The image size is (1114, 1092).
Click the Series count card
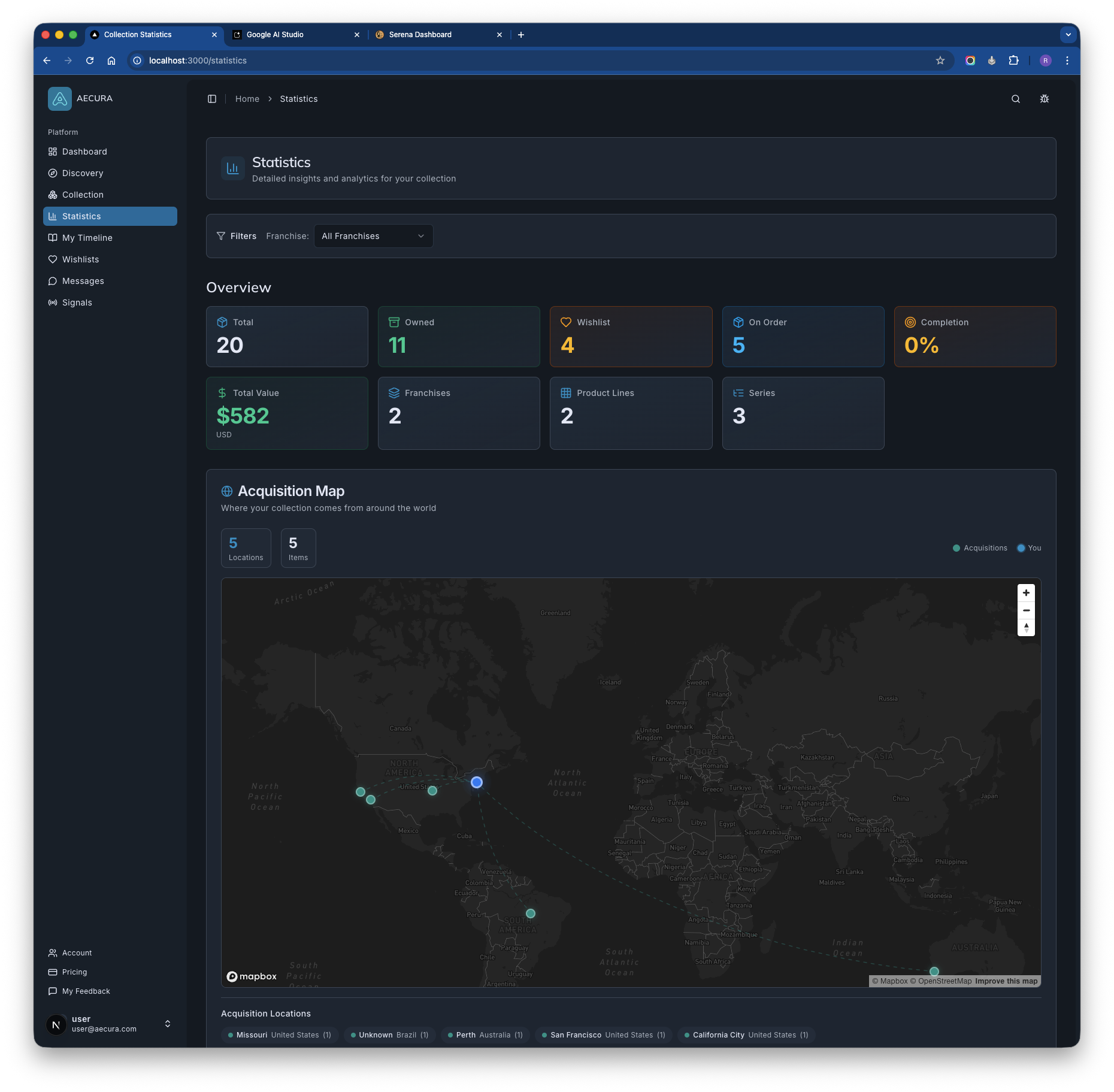(x=803, y=413)
